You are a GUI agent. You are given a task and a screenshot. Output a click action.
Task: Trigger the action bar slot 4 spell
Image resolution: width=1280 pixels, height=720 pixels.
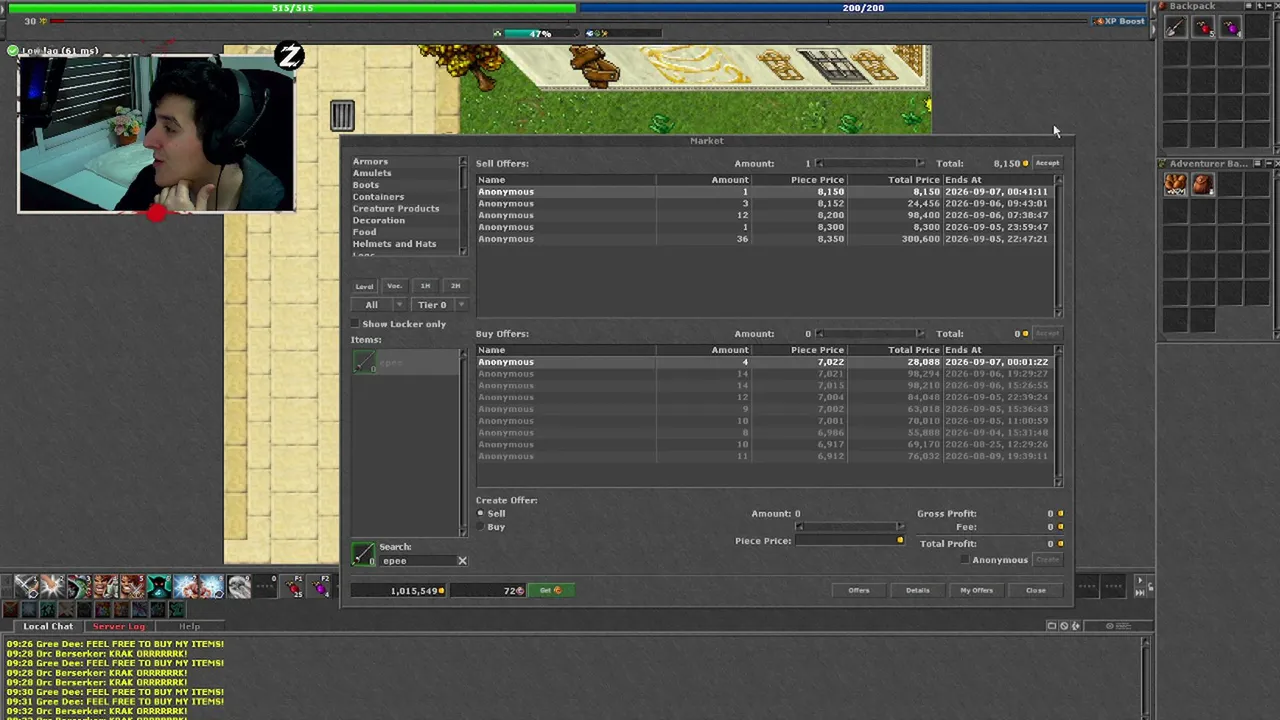(x=105, y=586)
